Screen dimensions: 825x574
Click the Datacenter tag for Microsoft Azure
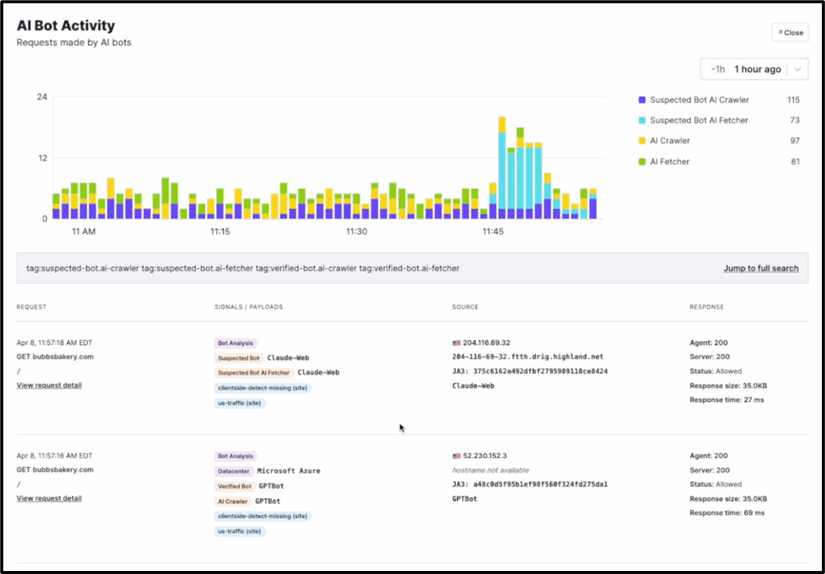[233, 471]
